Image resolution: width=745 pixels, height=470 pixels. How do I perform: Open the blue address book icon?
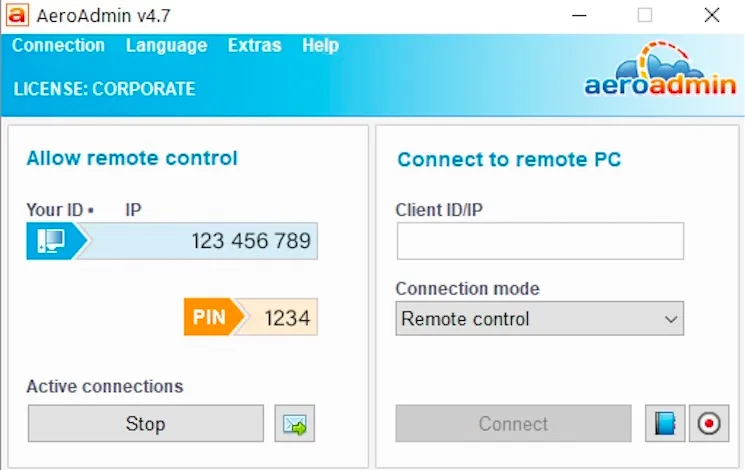point(665,423)
